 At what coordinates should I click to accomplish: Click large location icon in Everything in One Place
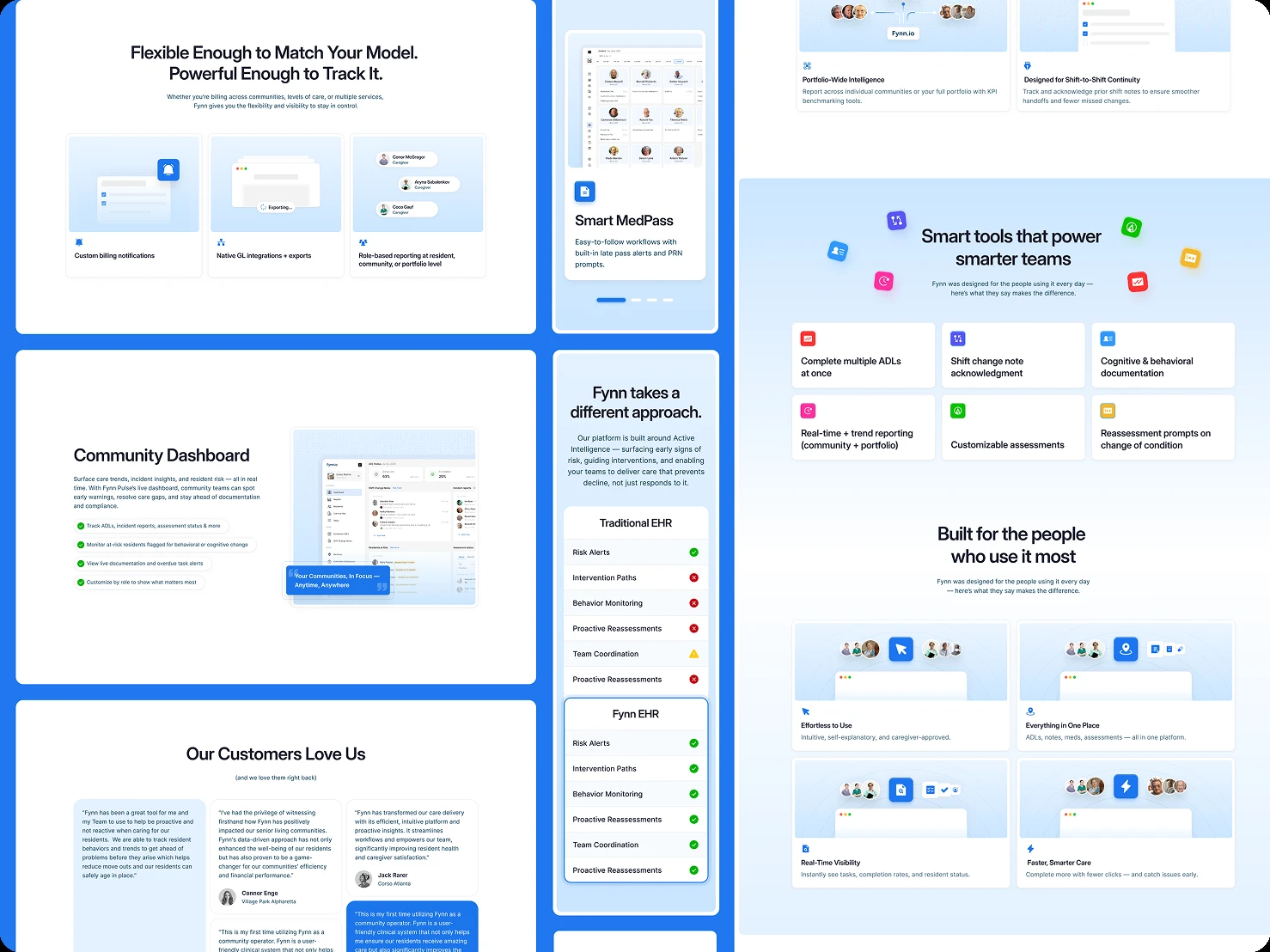(1126, 649)
